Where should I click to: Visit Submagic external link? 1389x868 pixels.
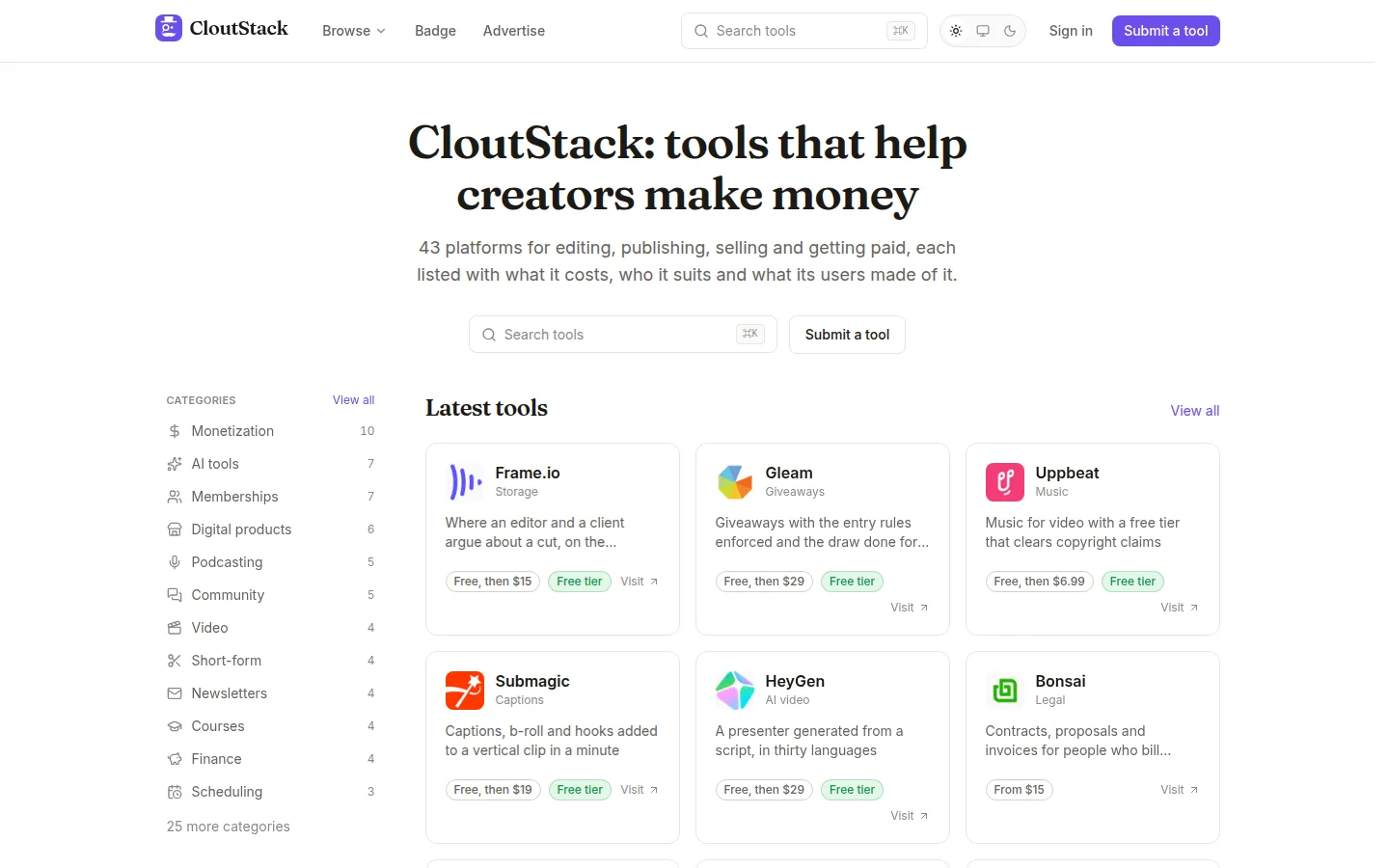(x=640, y=790)
